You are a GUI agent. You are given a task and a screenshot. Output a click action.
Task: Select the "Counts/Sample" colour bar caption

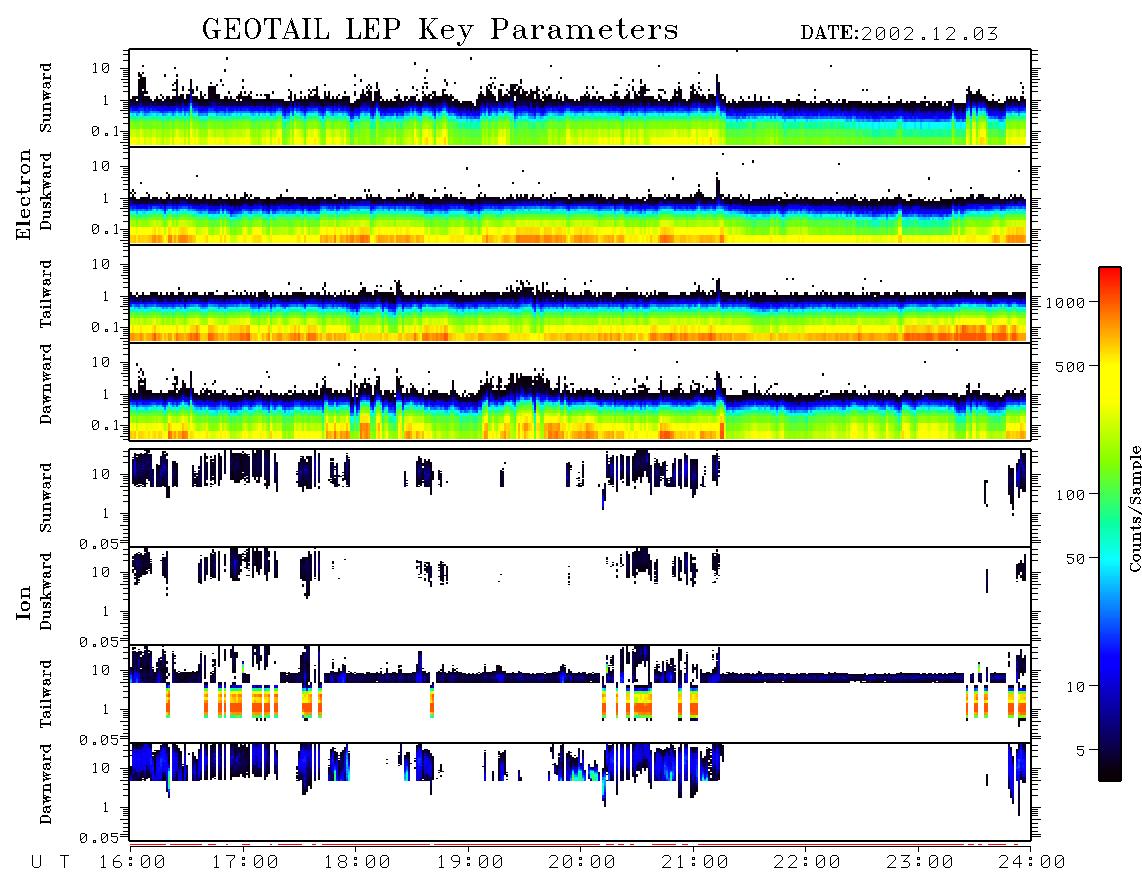(1134, 508)
